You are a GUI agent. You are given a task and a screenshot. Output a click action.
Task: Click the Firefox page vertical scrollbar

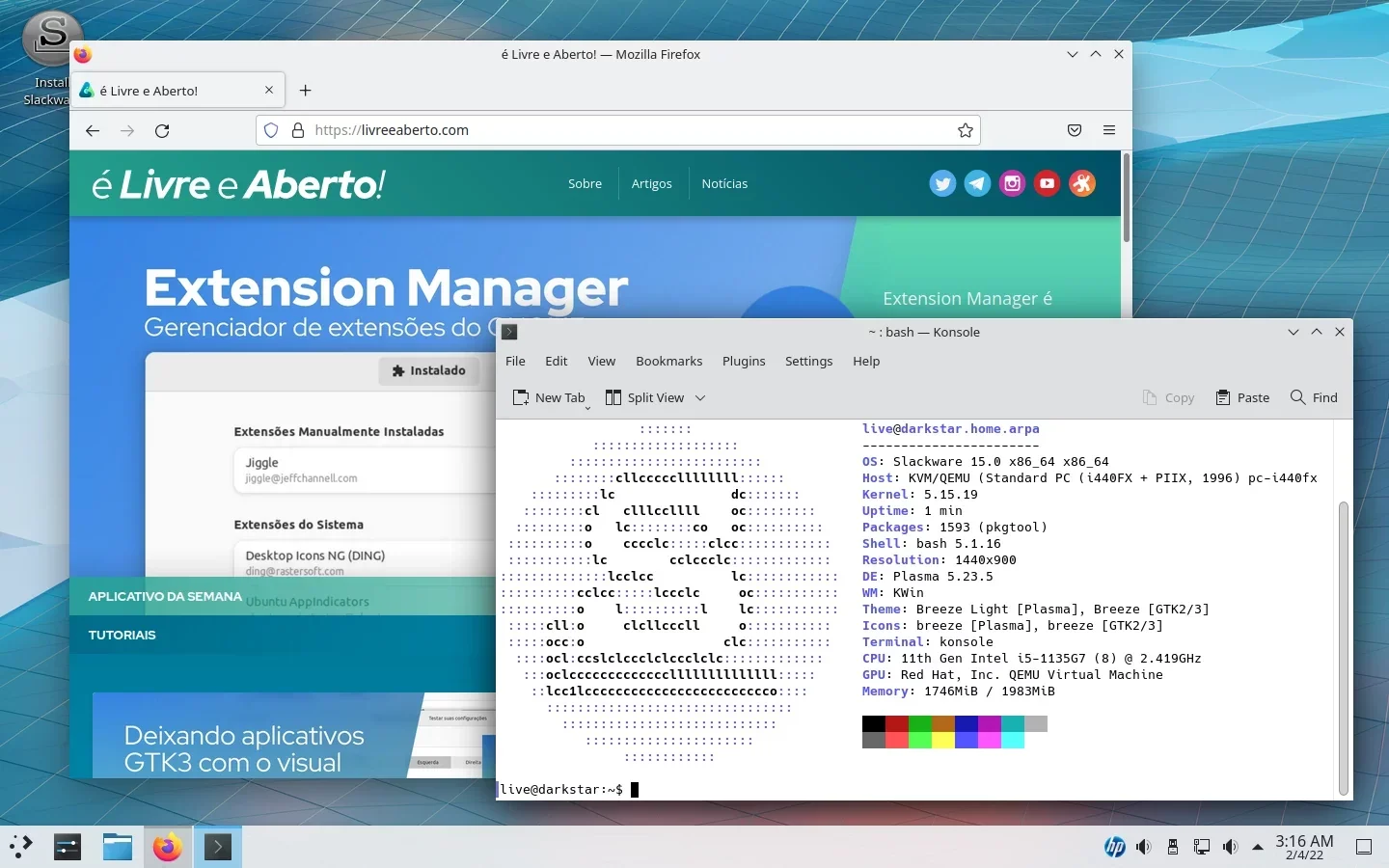pos(1126,198)
